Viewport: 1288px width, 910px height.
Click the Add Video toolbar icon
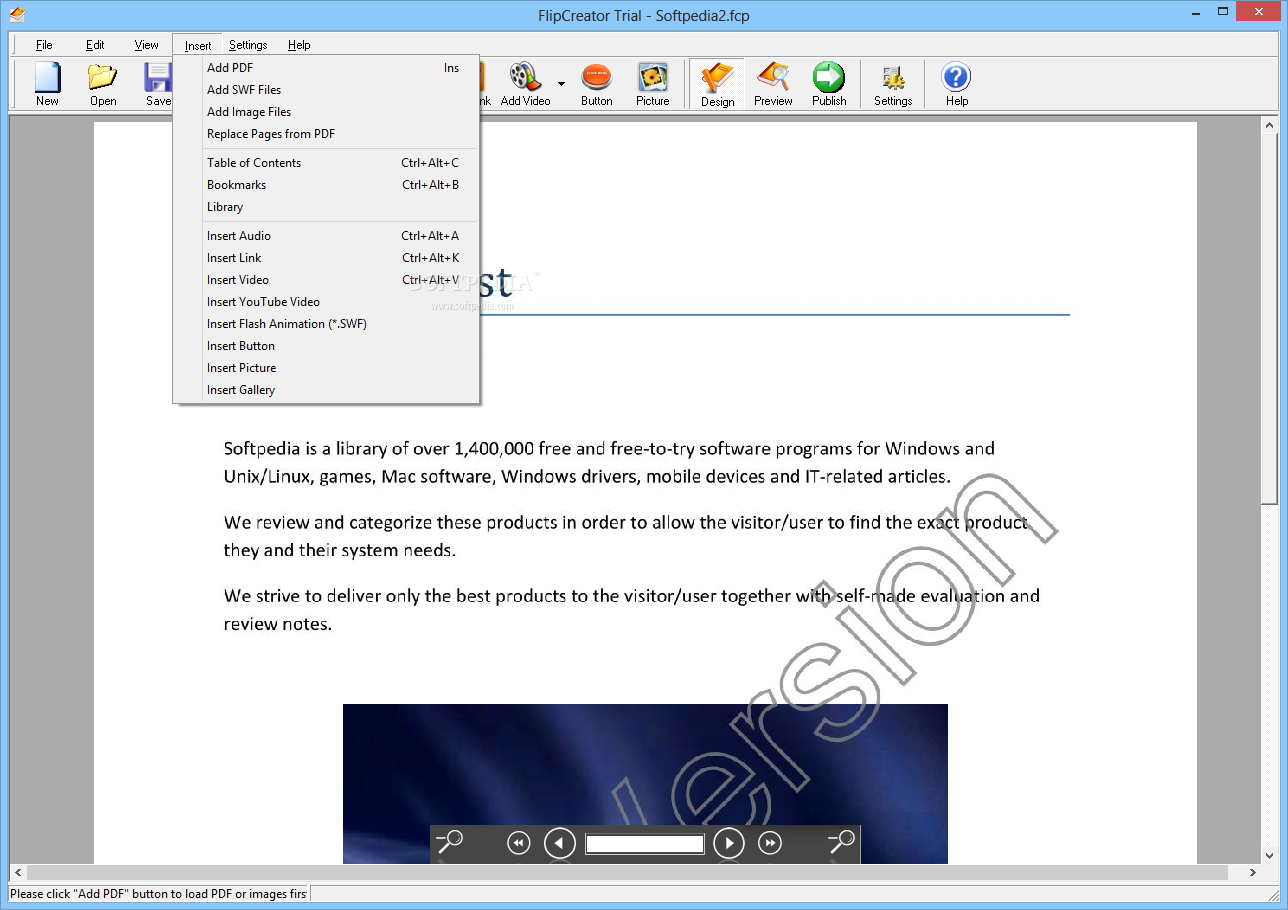click(525, 84)
